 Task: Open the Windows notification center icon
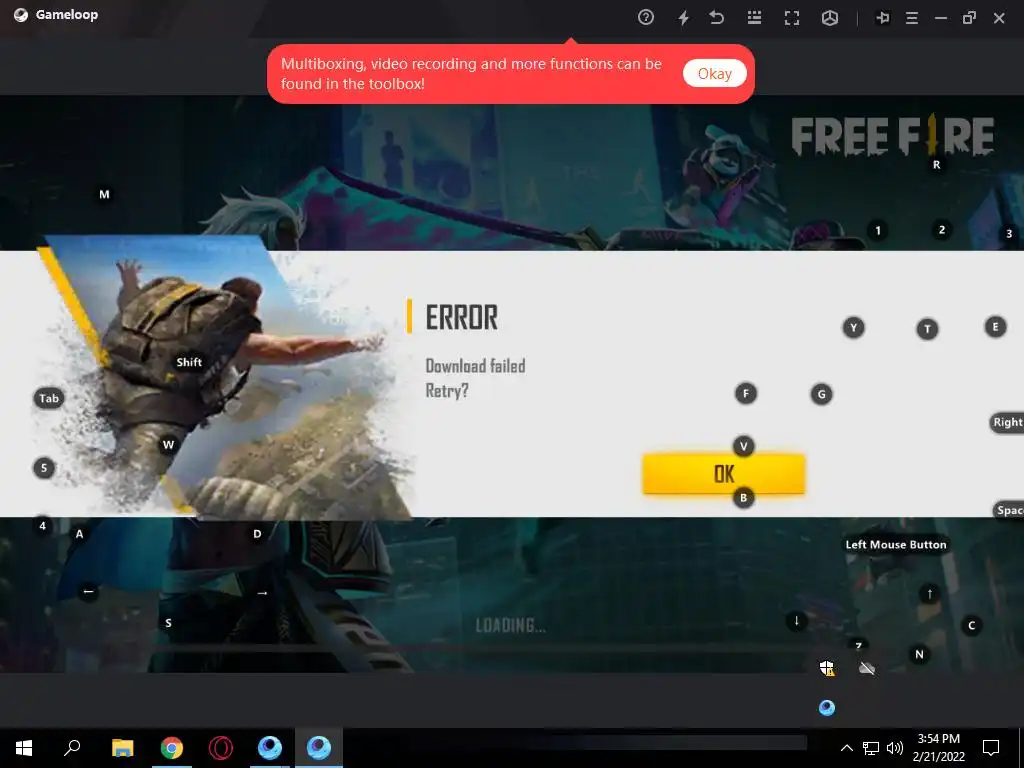click(x=991, y=748)
